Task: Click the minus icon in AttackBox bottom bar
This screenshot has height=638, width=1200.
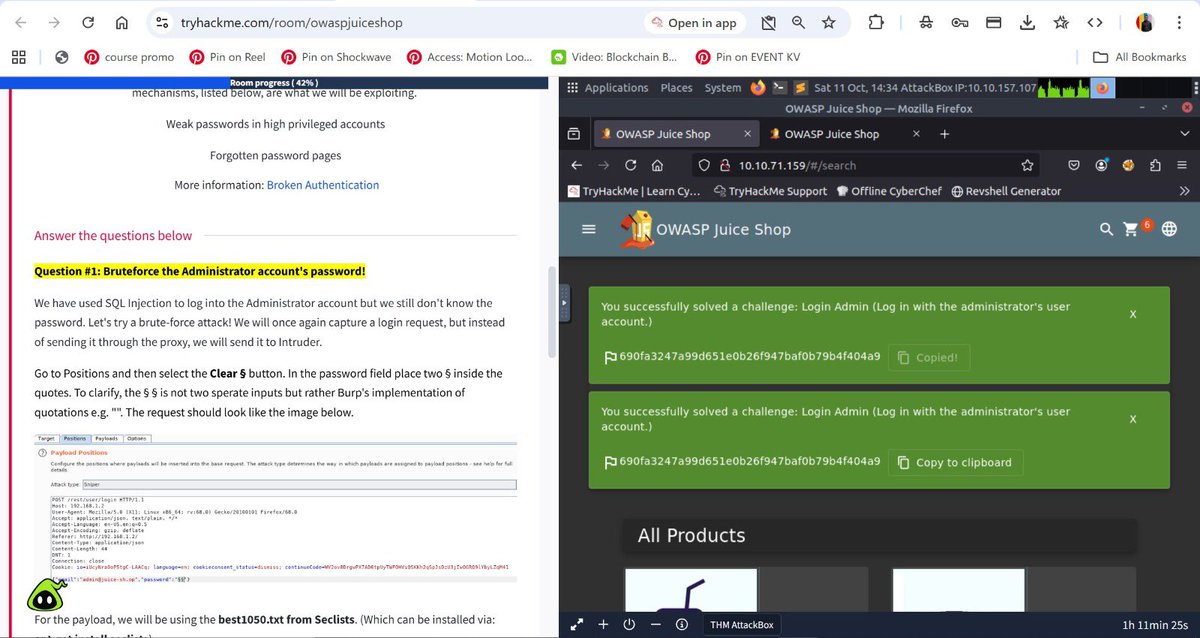Action: click(655, 625)
